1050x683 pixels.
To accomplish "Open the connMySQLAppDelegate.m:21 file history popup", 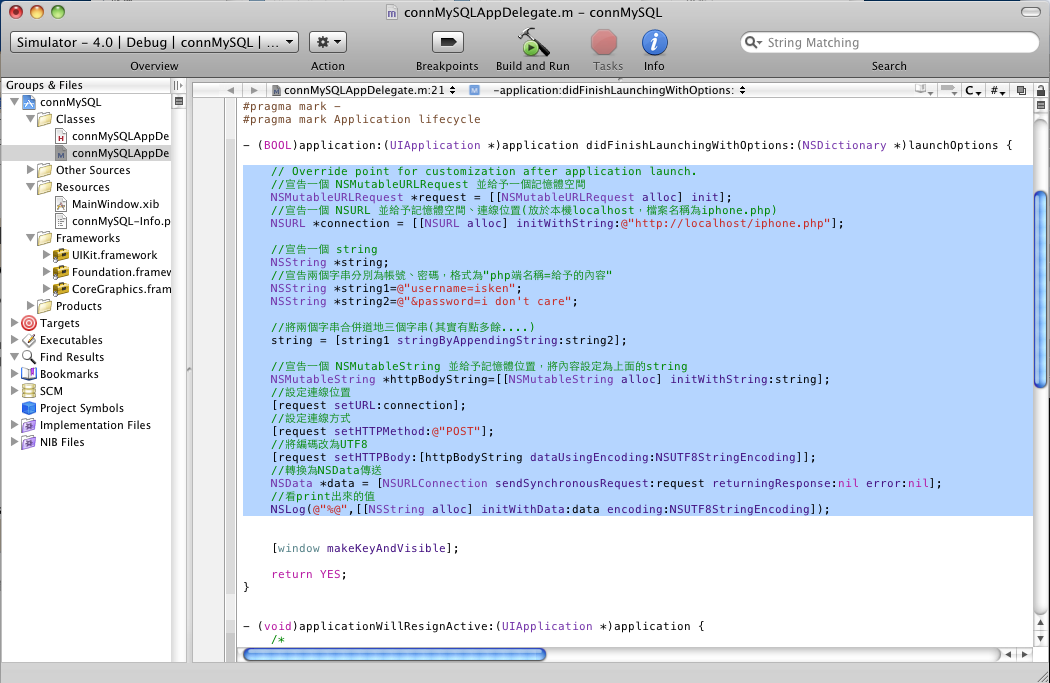I will pos(364,90).
